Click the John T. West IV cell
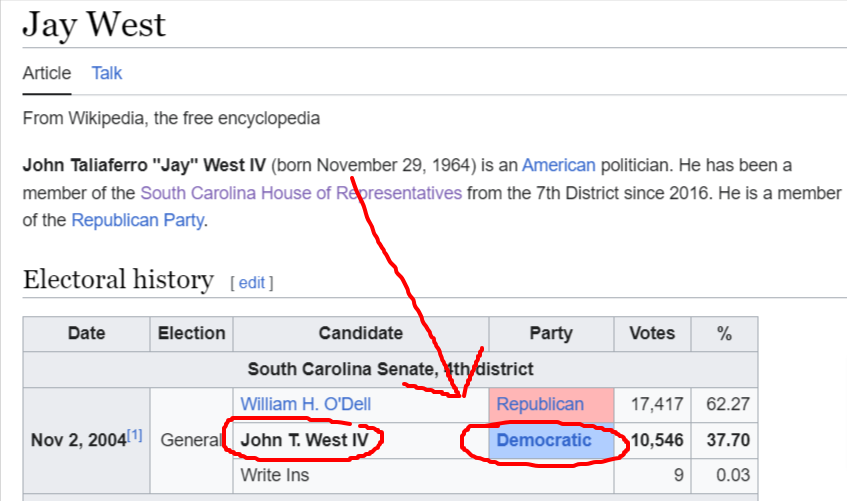 coord(361,440)
